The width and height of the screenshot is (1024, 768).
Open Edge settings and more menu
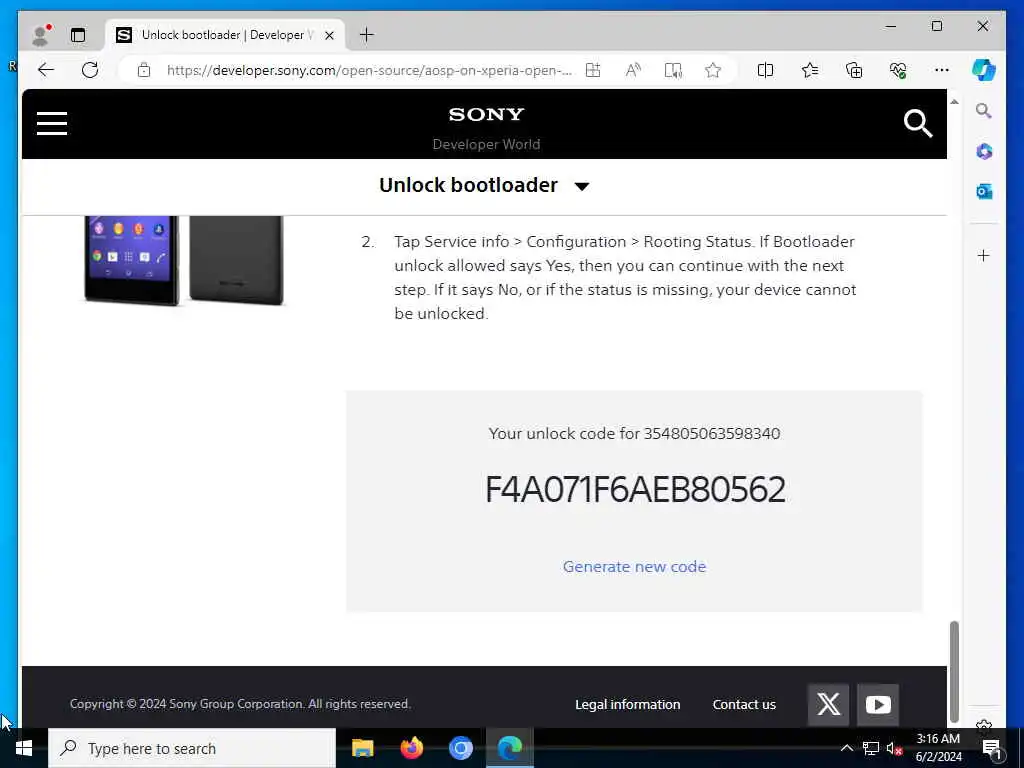[942, 70]
